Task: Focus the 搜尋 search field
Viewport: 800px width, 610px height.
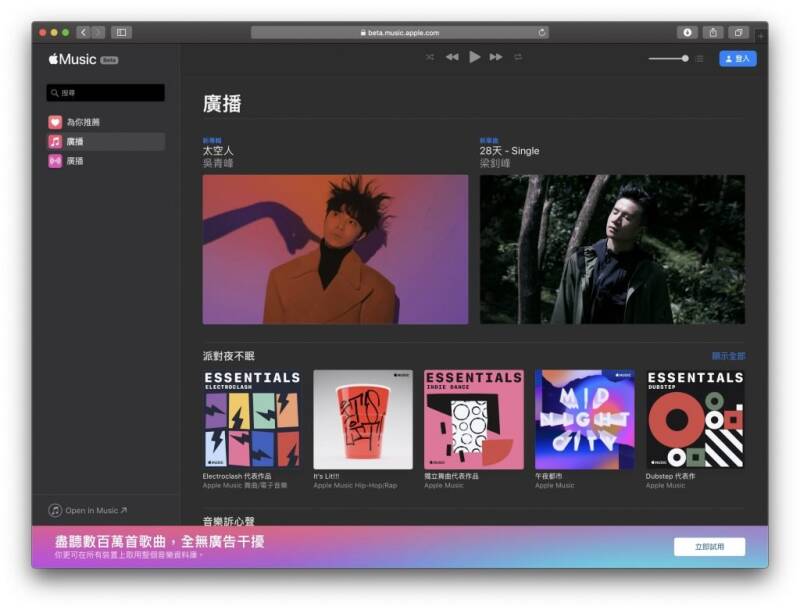Action: coord(106,93)
